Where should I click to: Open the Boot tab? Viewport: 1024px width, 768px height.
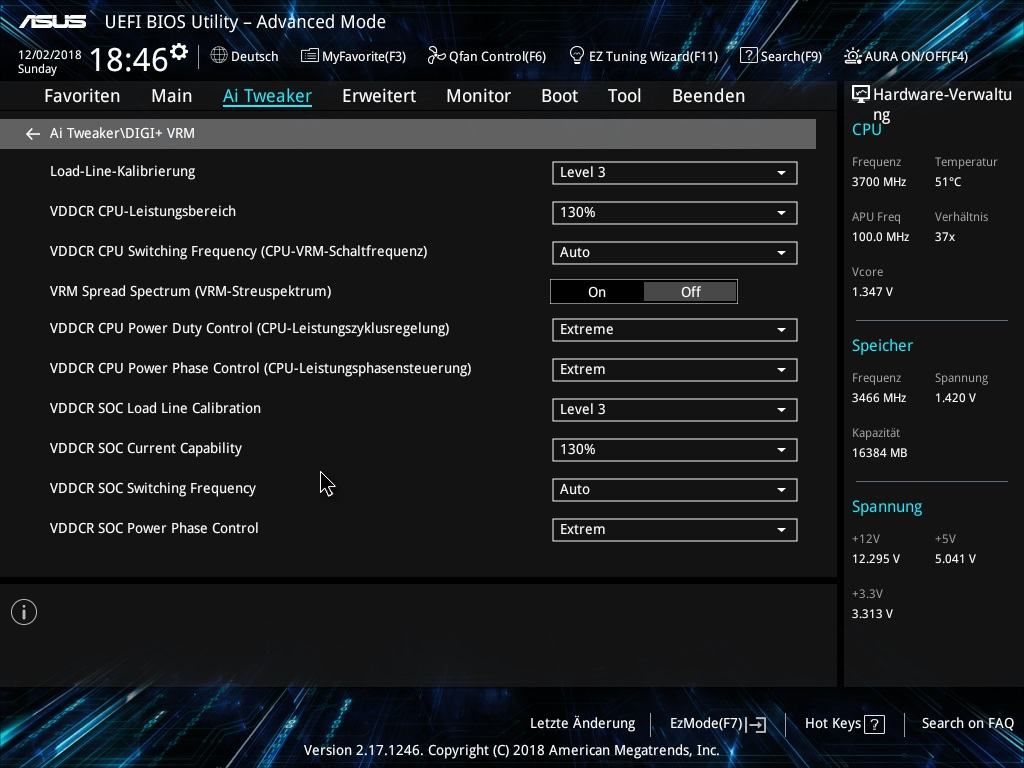[560, 96]
